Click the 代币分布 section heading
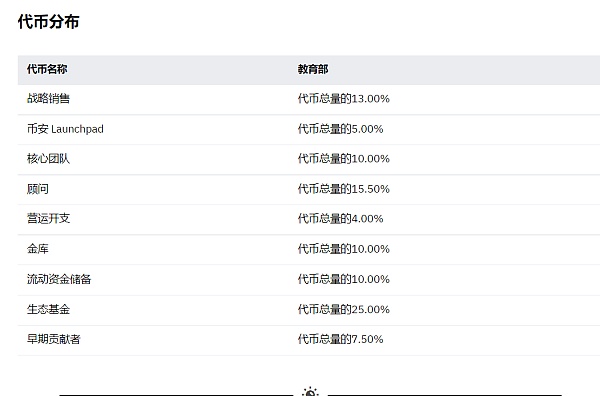Image resolution: width=600 pixels, height=396 pixels. coord(49,22)
